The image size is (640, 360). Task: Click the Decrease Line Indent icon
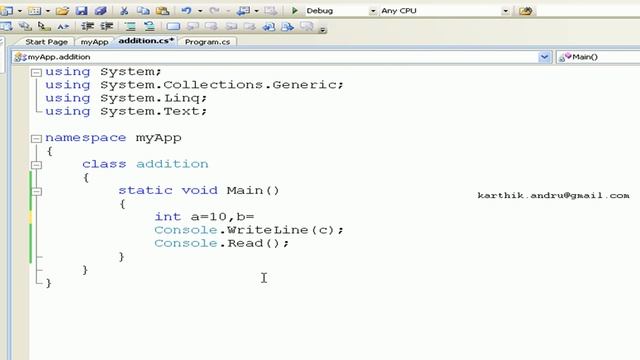coord(87,27)
